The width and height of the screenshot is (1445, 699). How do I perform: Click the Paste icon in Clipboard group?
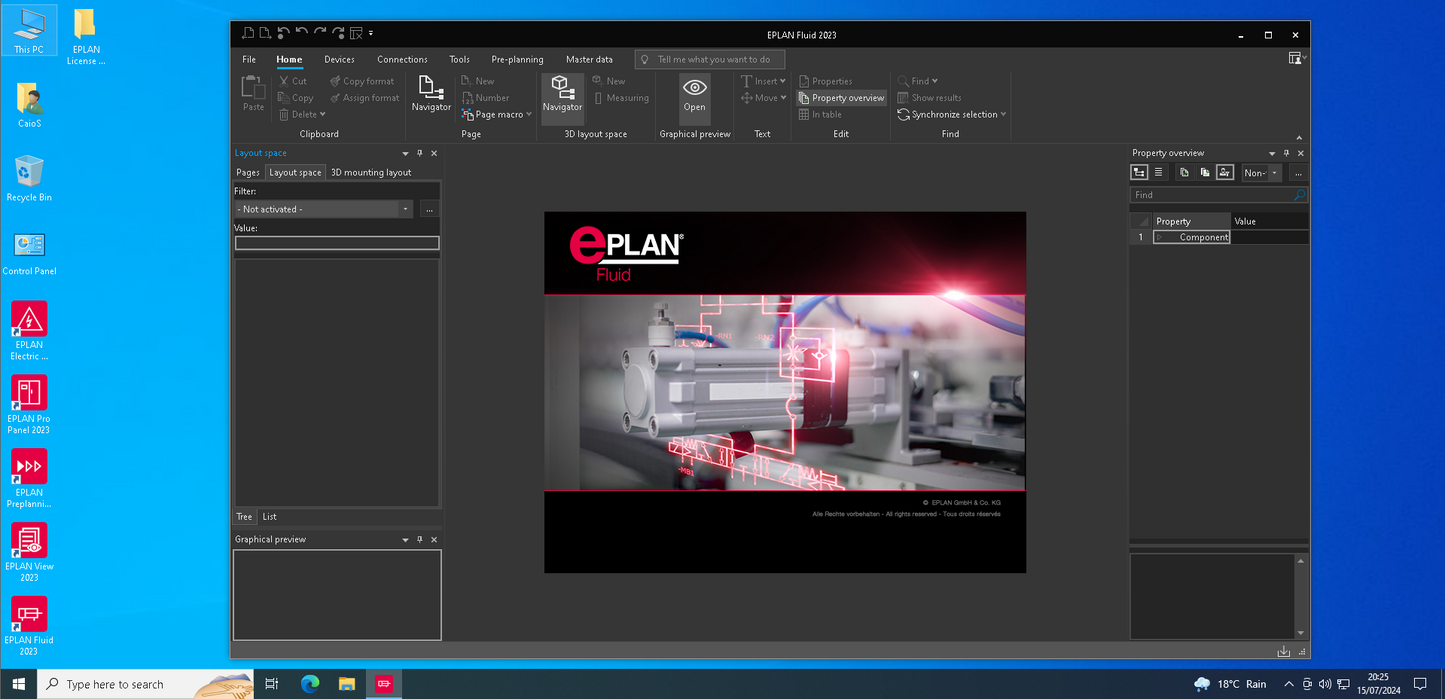point(253,93)
